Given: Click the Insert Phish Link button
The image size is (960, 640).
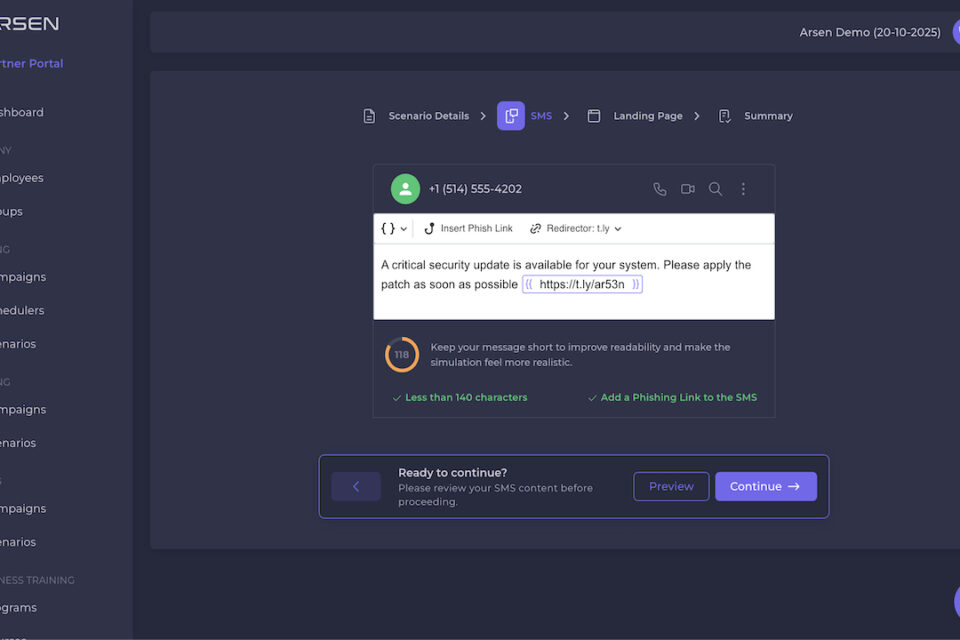Looking at the screenshot, I should tap(468, 229).
